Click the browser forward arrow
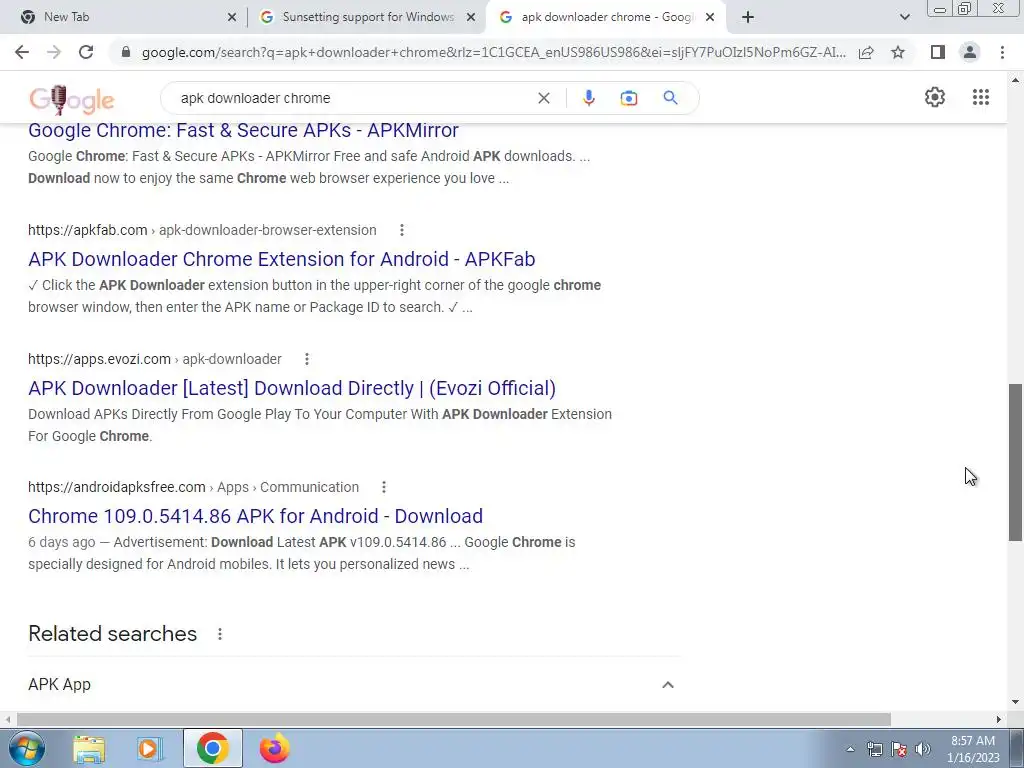The width and height of the screenshot is (1024, 768). (54, 52)
